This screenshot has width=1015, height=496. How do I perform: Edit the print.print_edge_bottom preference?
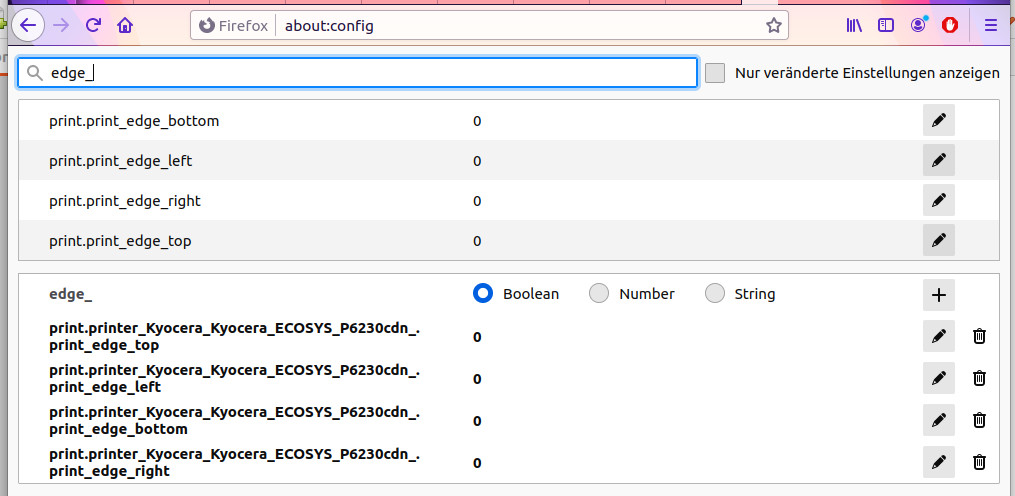pos(938,121)
